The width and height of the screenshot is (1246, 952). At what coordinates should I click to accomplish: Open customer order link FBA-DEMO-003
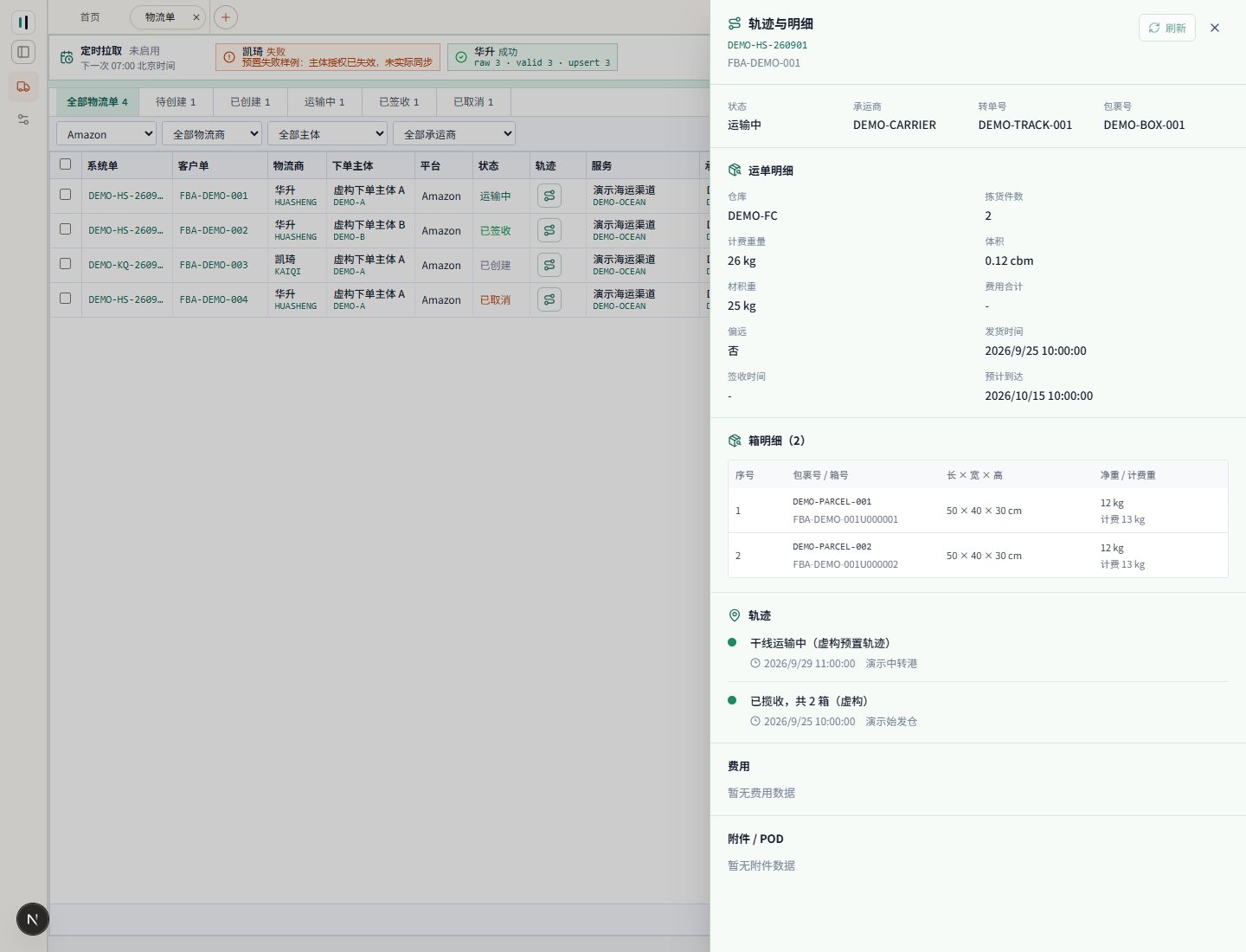point(214,265)
